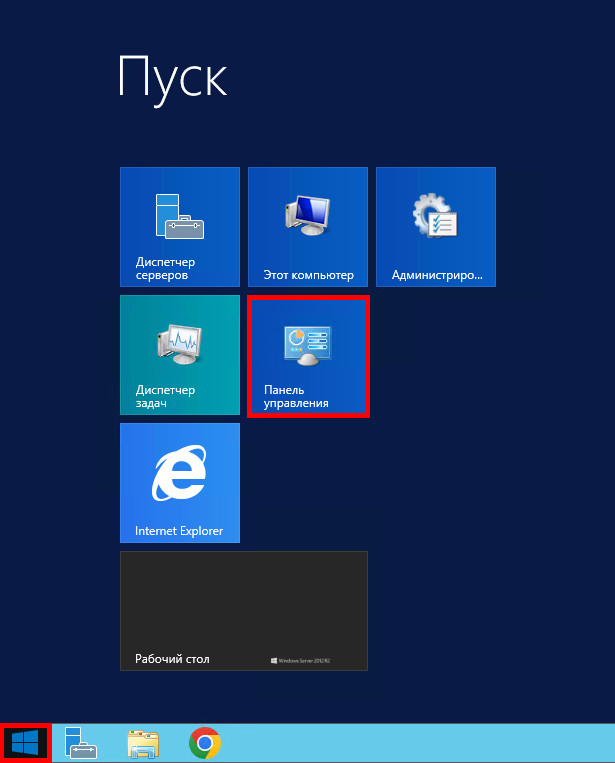Open File Explorer from the taskbar
The height and width of the screenshot is (763, 615).
pos(143,743)
